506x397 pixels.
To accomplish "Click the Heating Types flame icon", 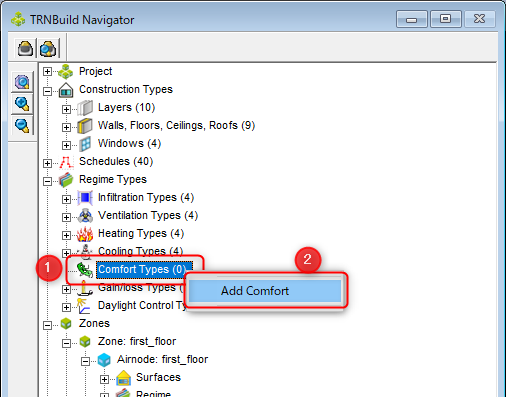I will click(x=85, y=234).
